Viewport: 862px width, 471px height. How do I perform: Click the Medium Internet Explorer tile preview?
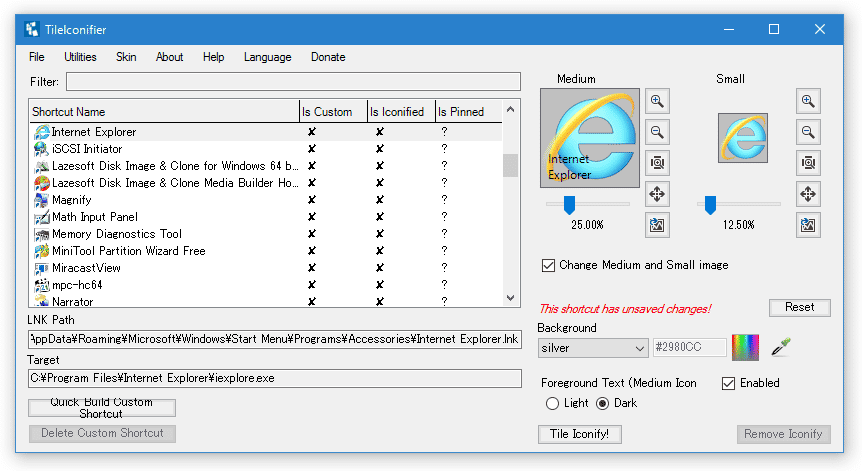point(590,138)
